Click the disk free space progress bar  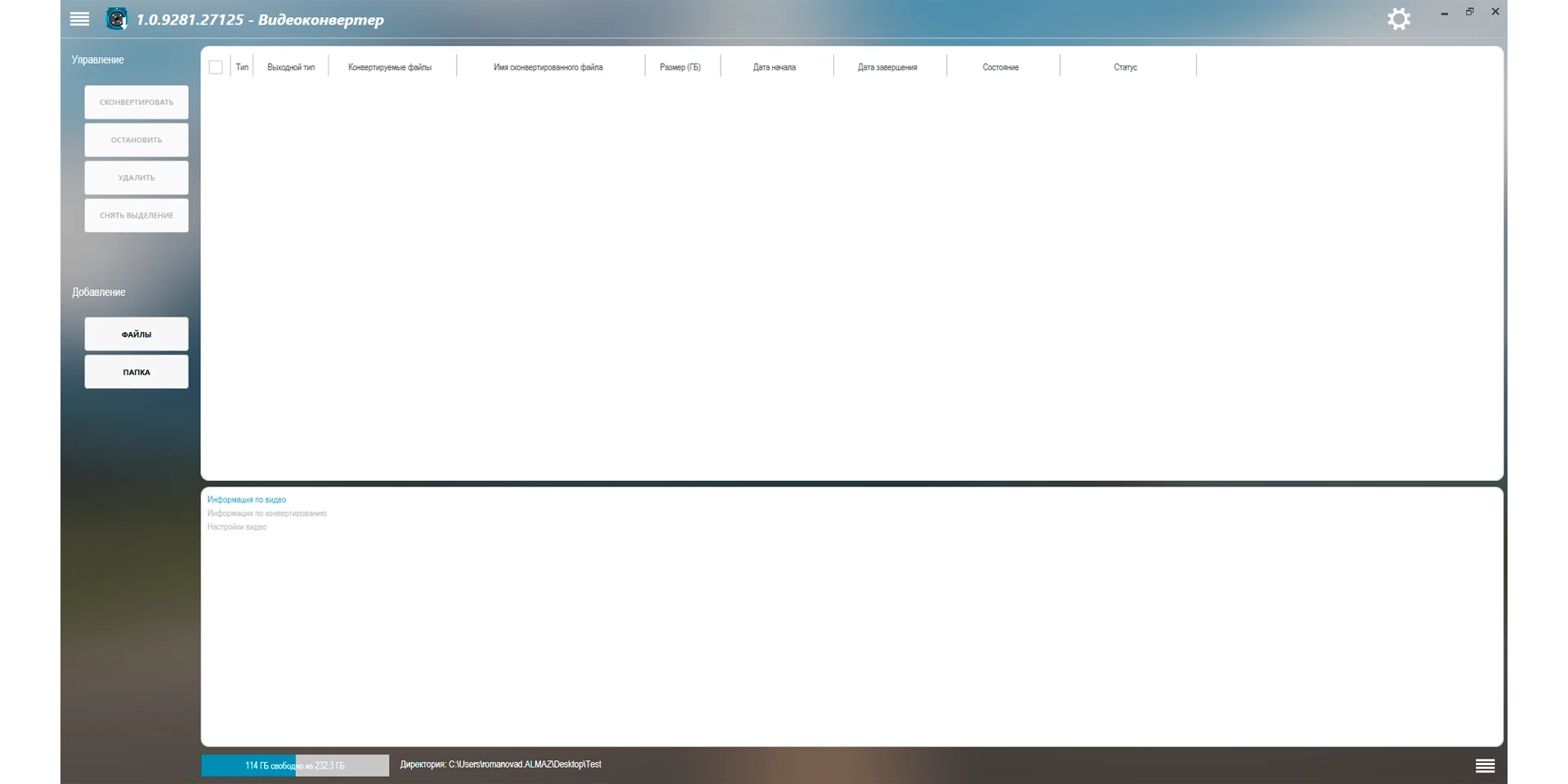(x=295, y=765)
